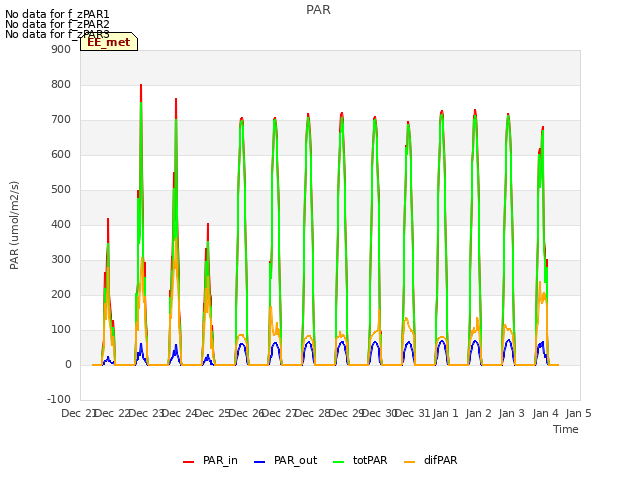Click the PAR chart title
Viewport: 640px width, 480px height.
point(318,10)
